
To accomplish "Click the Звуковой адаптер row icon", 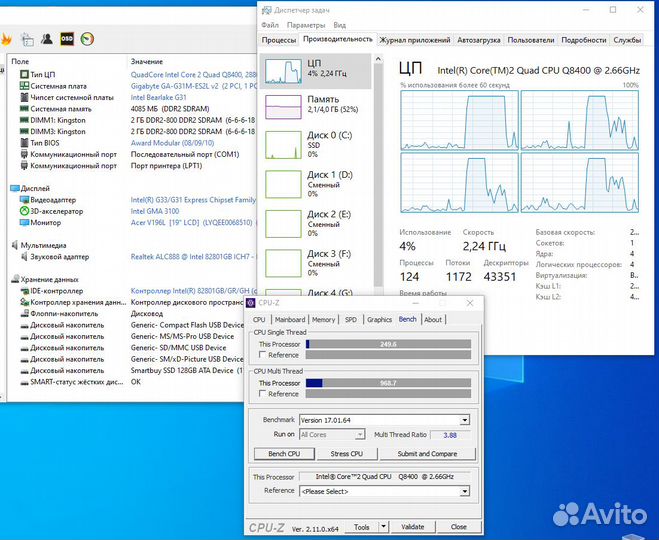I will (24, 256).
